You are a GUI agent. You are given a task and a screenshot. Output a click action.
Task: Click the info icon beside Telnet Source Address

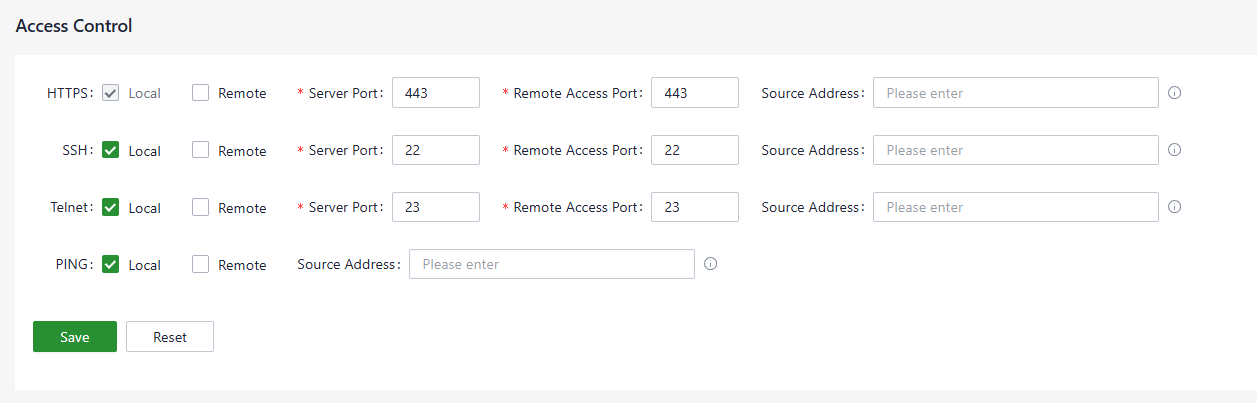pyautogui.click(x=1175, y=207)
